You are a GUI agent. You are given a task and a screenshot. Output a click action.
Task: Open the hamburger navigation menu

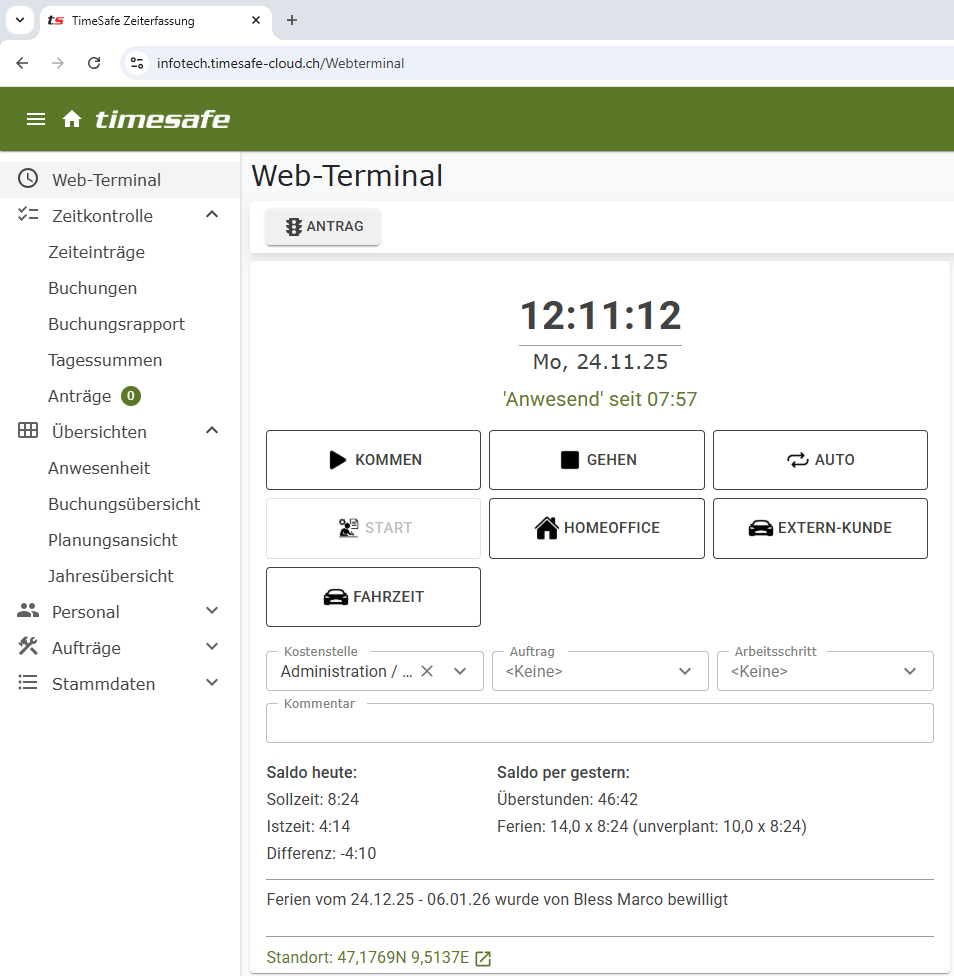point(36,118)
